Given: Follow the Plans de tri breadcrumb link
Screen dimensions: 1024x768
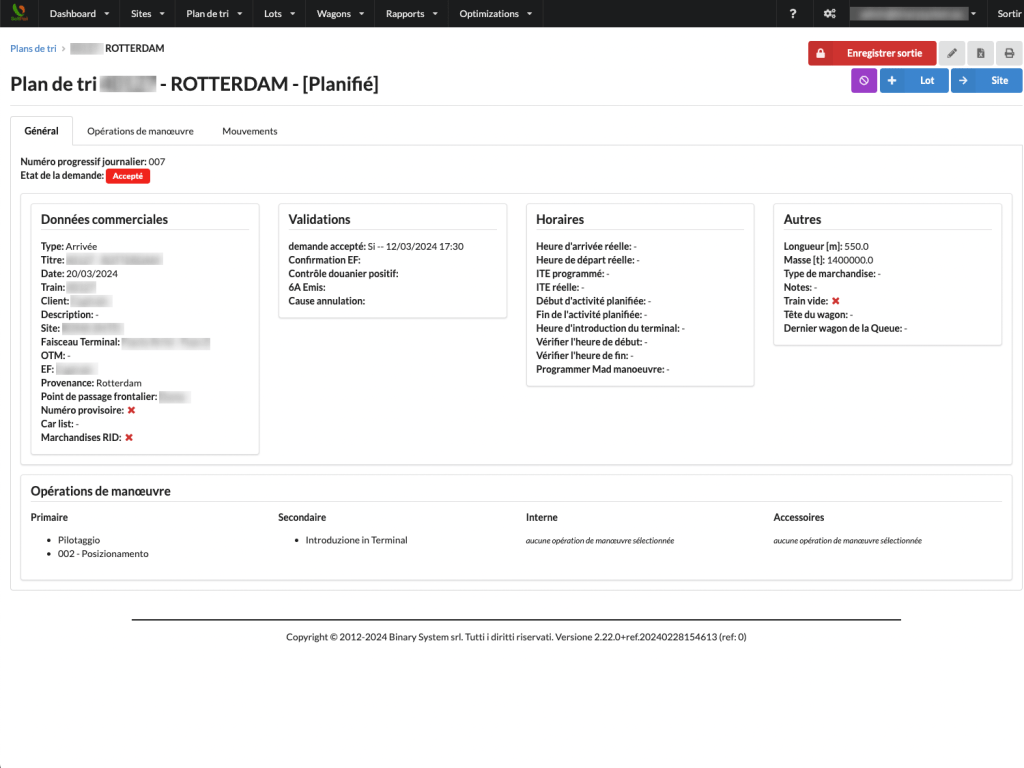Looking at the screenshot, I should (x=33, y=48).
